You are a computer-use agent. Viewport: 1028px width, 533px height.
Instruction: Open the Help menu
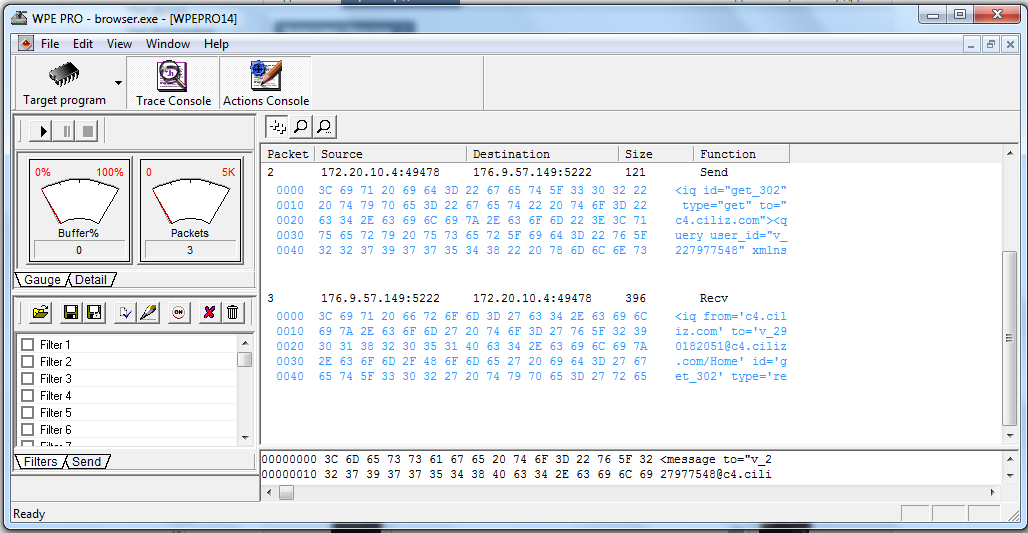(216, 44)
